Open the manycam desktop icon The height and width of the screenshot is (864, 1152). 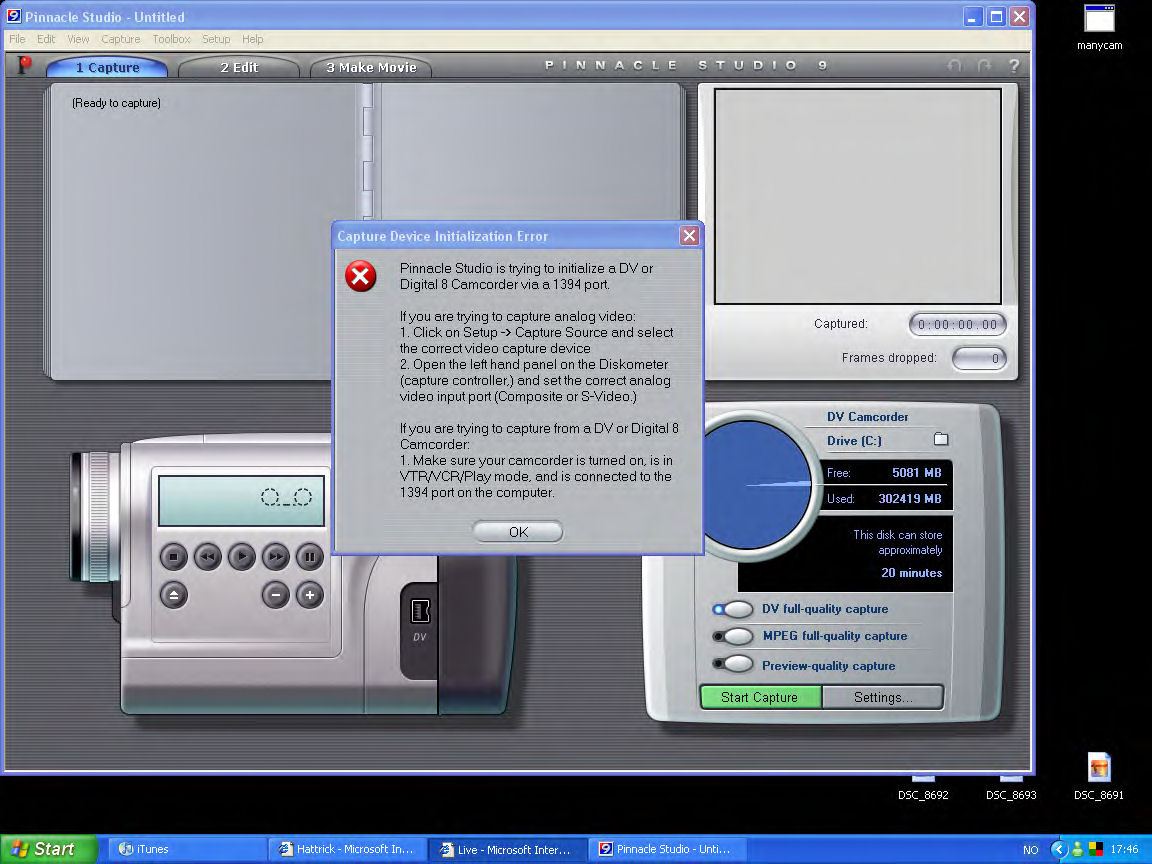(x=1099, y=27)
